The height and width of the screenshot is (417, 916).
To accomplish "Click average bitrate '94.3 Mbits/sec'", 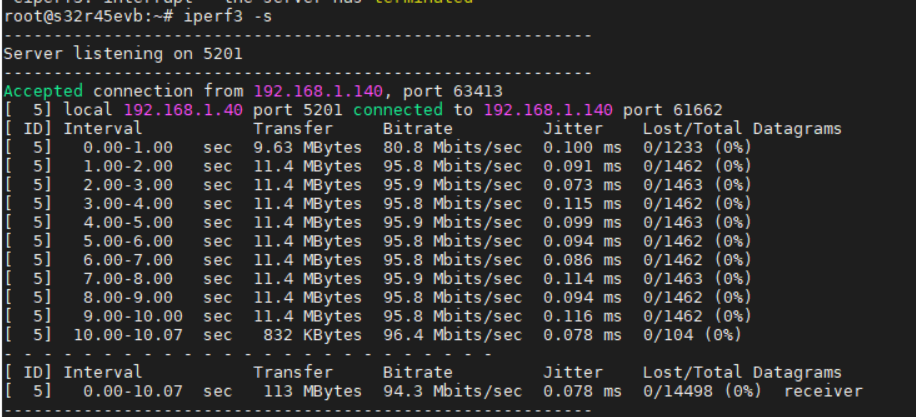I will [x=453, y=391].
